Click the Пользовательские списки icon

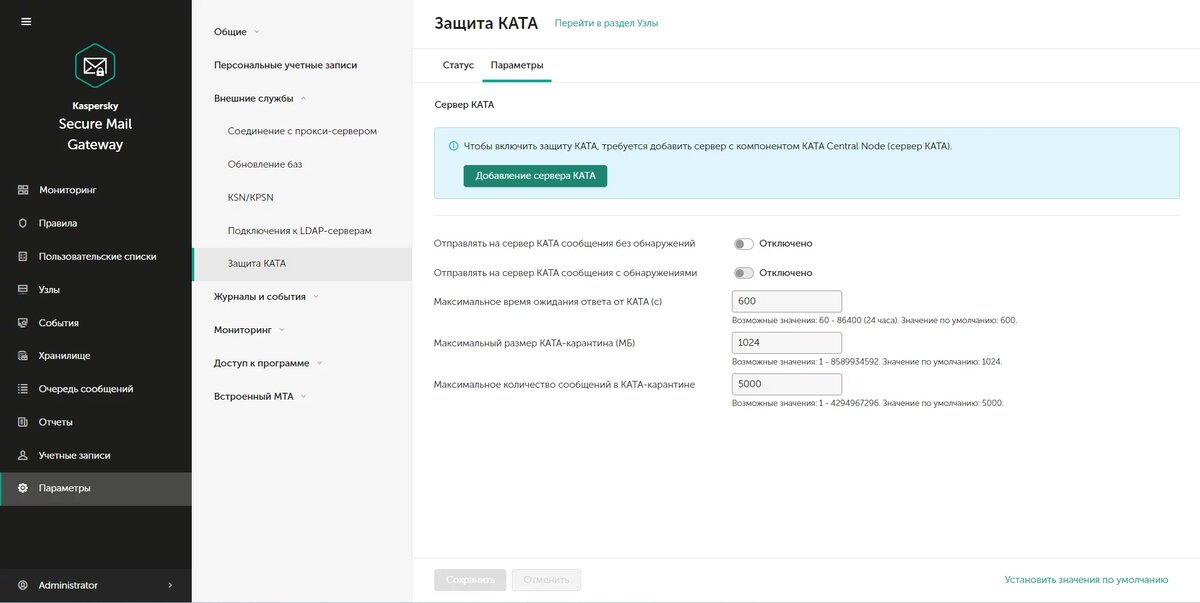(x=23, y=256)
